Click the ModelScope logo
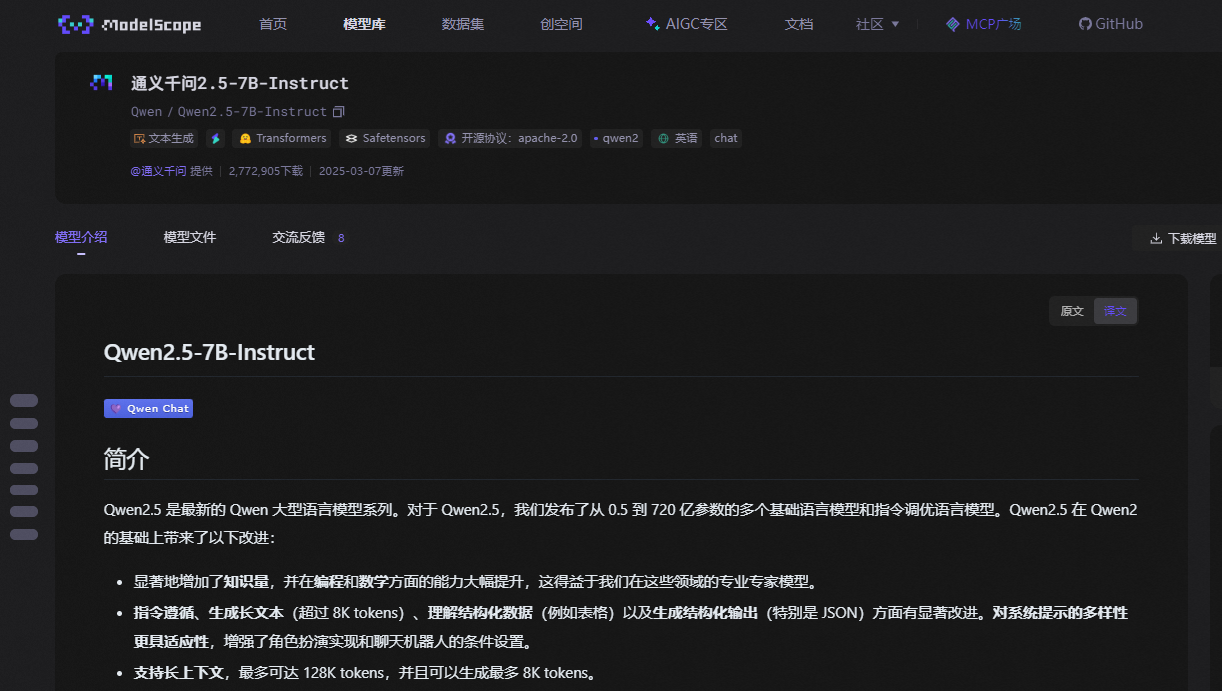Screen dimensions: 1222x691 (130, 24)
